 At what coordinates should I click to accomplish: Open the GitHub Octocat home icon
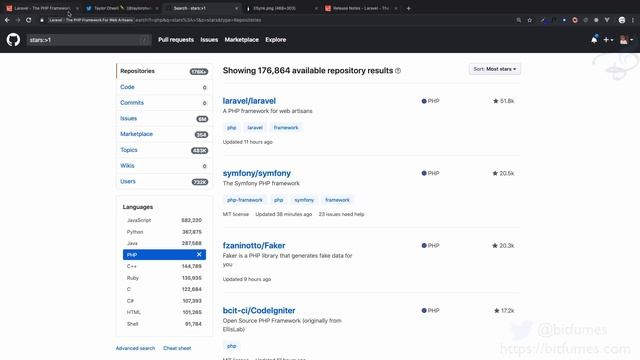[x=13, y=40]
